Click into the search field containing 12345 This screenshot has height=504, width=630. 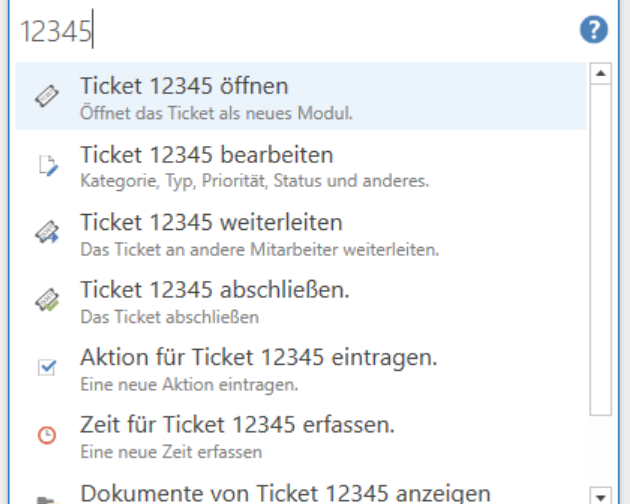[300, 32]
